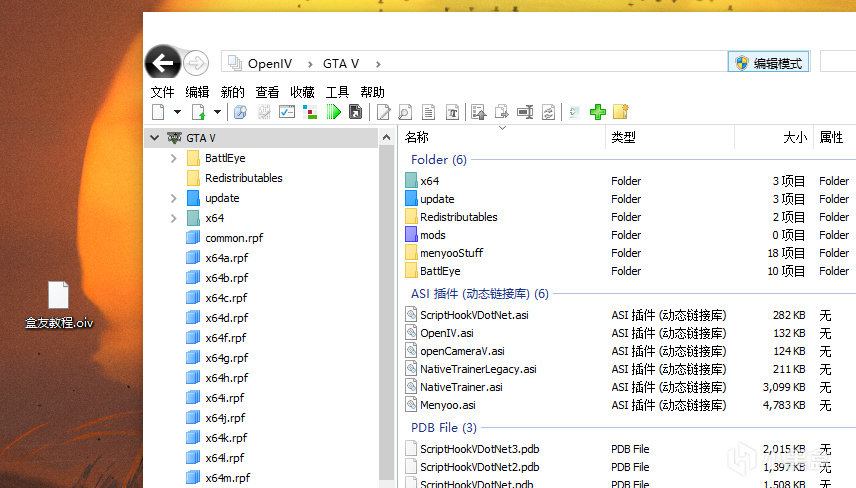The image size is (856, 488).
Task: Click the empty search field beside 编辑模式
Action: pos(837,61)
